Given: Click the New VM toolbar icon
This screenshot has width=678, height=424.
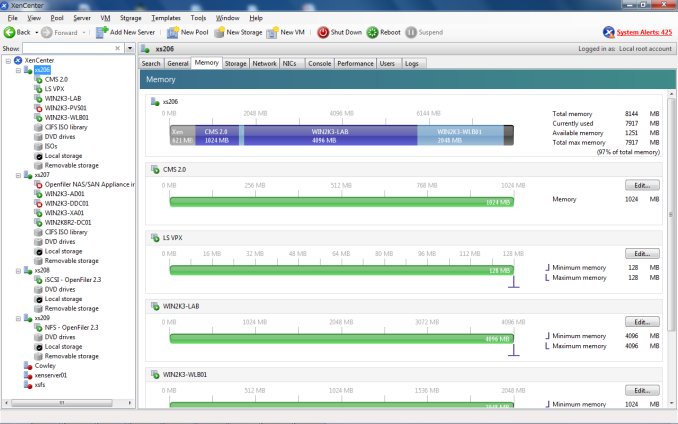Looking at the screenshot, I should [272, 32].
